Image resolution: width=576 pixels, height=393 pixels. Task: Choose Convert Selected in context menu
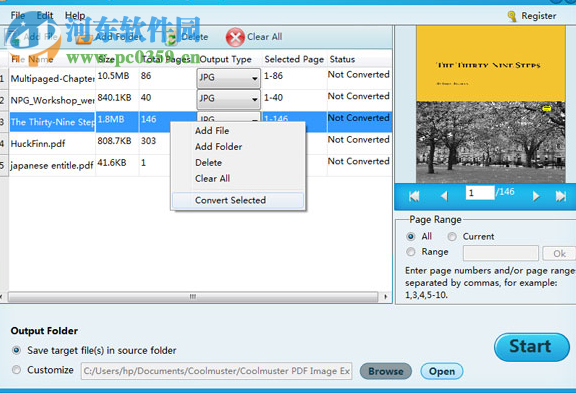tap(238, 200)
